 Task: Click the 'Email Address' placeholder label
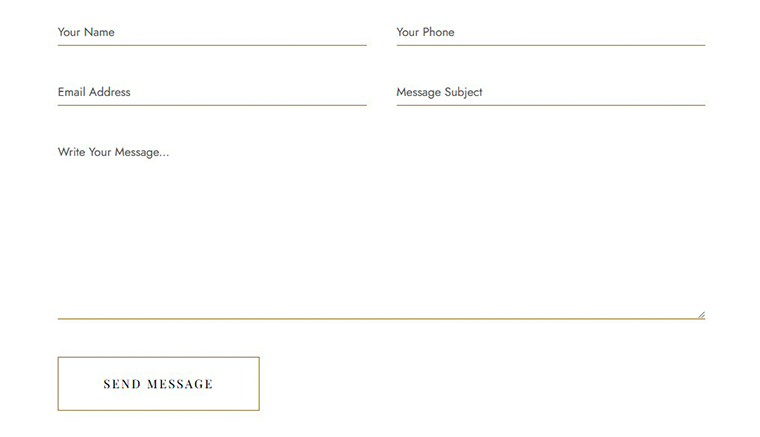click(94, 92)
